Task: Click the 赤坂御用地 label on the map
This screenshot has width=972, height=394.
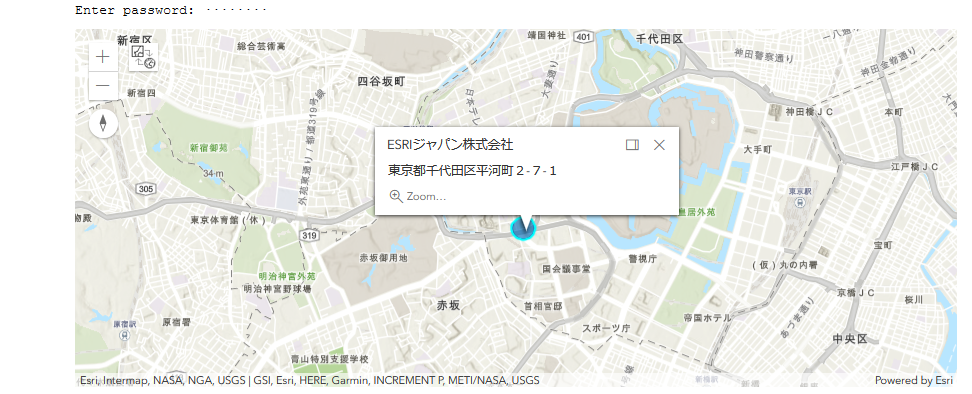Action: 384,258
